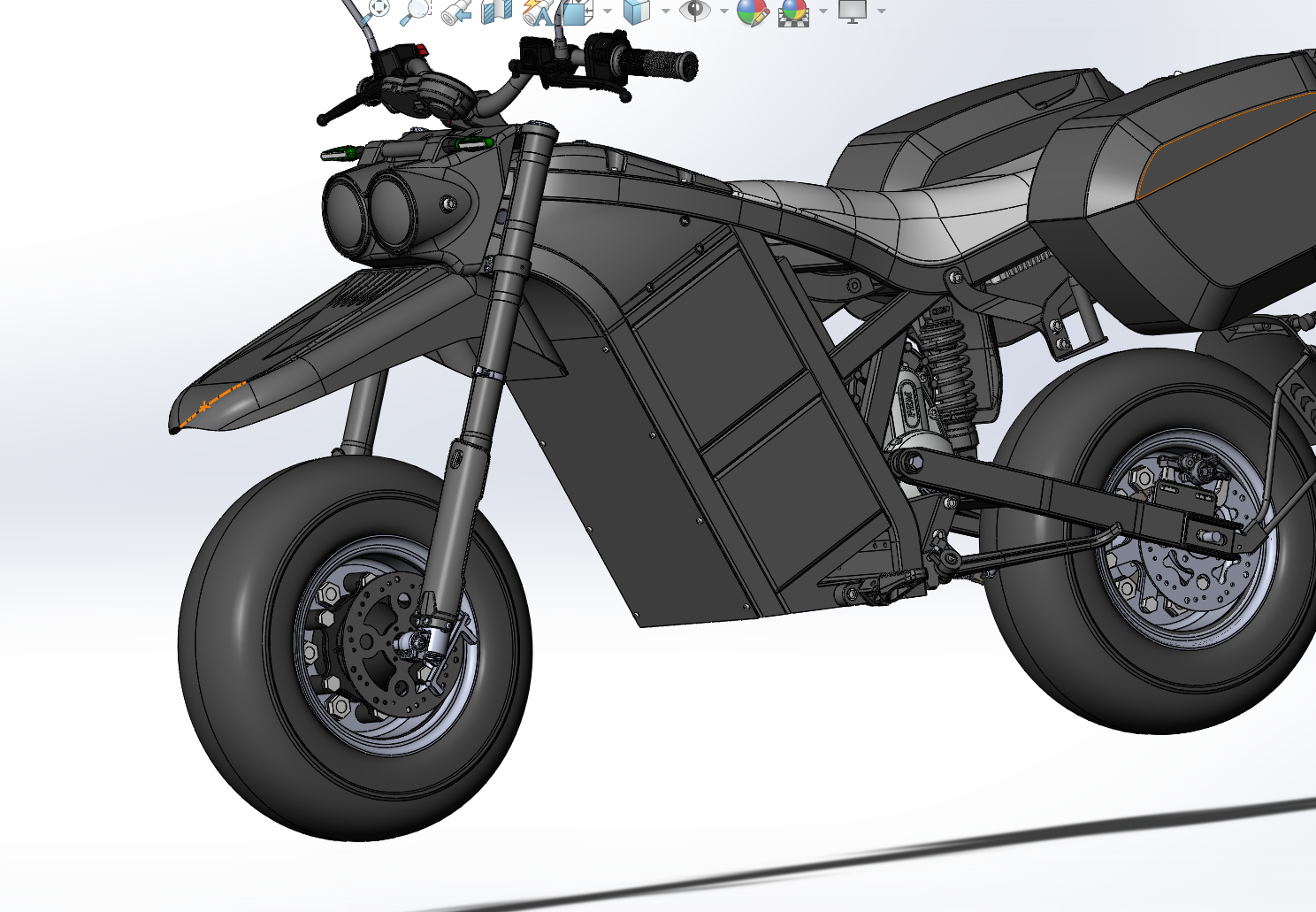The height and width of the screenshot is (912, 1316).
Task: Pick the rear shock absorber spring
Action: coord(949,363)
